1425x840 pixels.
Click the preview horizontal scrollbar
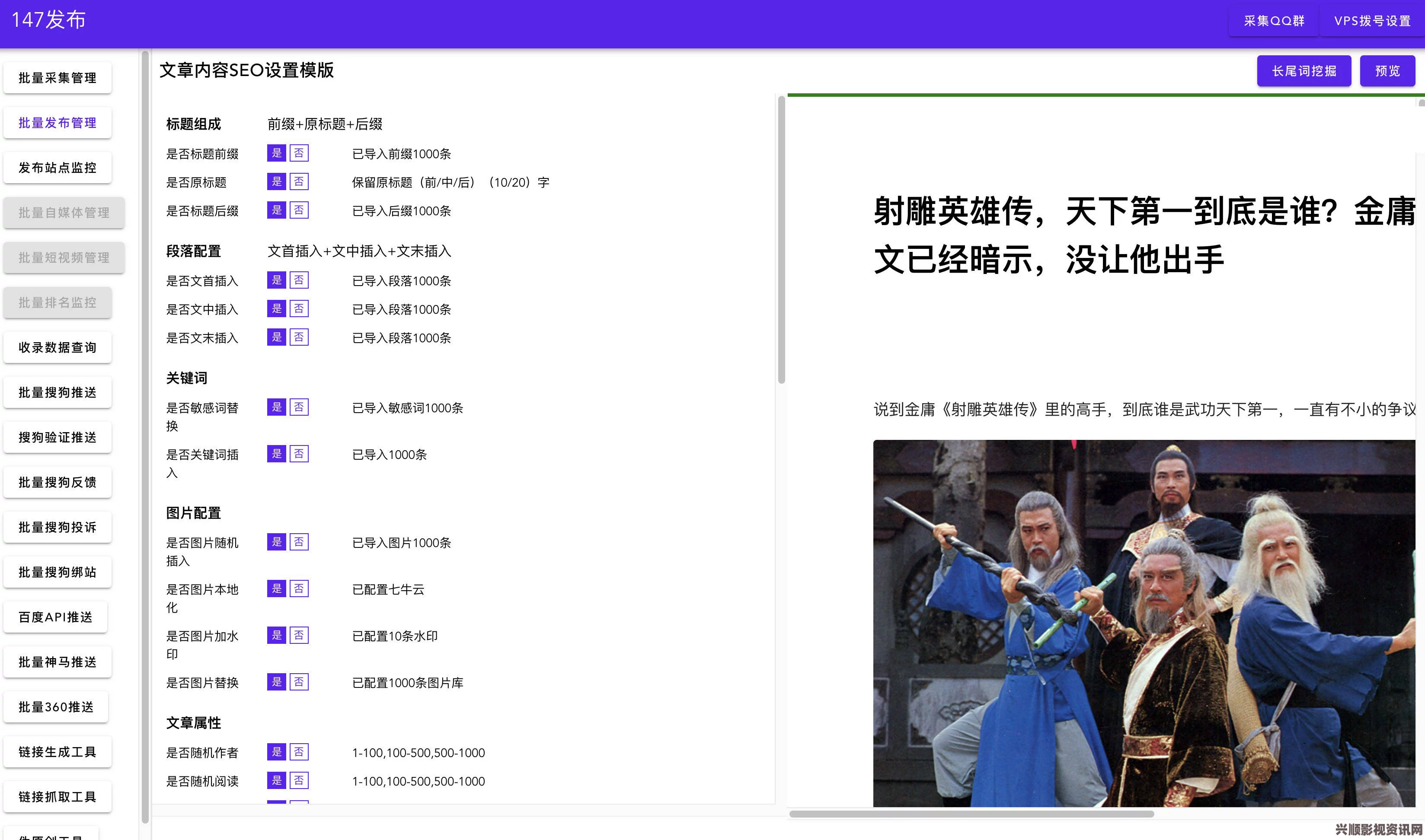pos(971,814)
